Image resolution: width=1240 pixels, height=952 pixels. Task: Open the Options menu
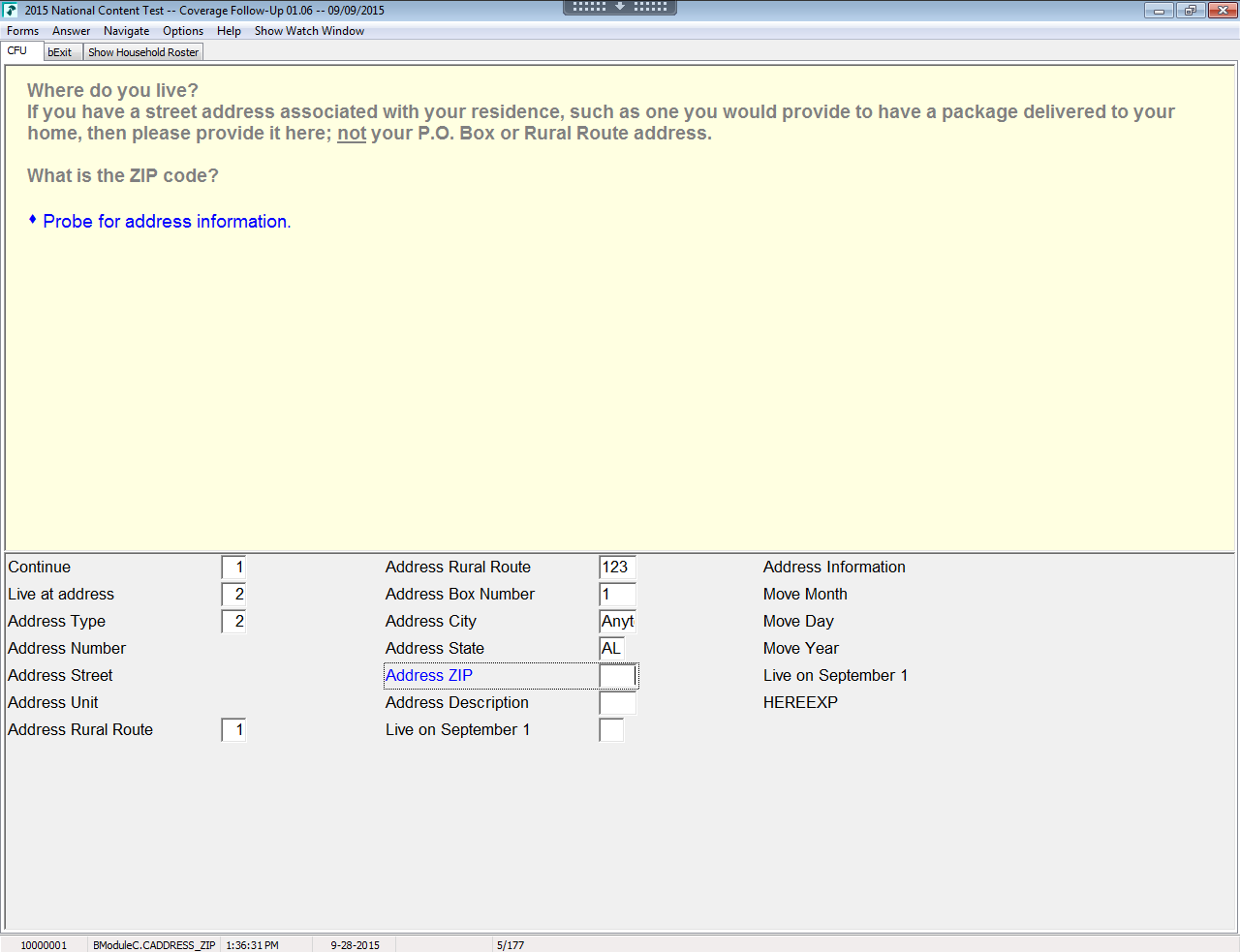coord(183,31)
